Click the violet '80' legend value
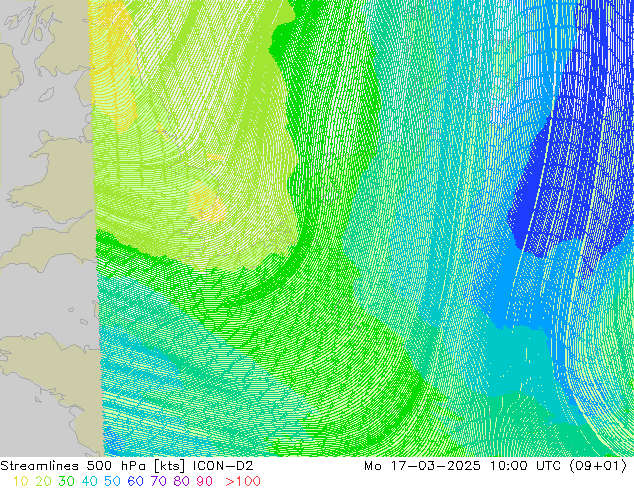The image size is (634, 490). pos(182,482)
